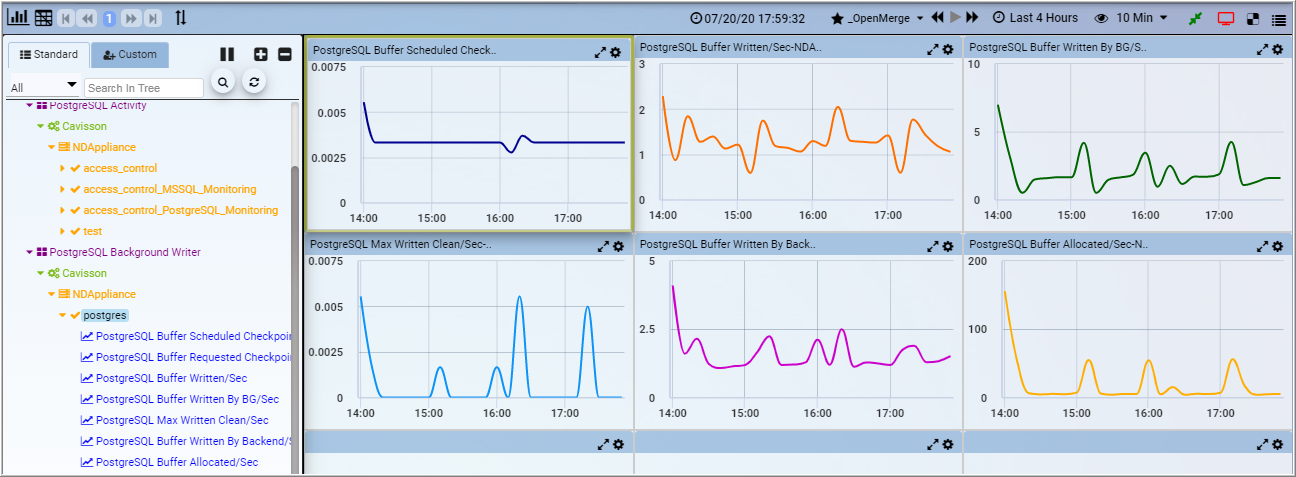This screenshot has height=477, width=1296.
Task: Open the _OpenMerge favorites dropdown
Action: (877, 18)
